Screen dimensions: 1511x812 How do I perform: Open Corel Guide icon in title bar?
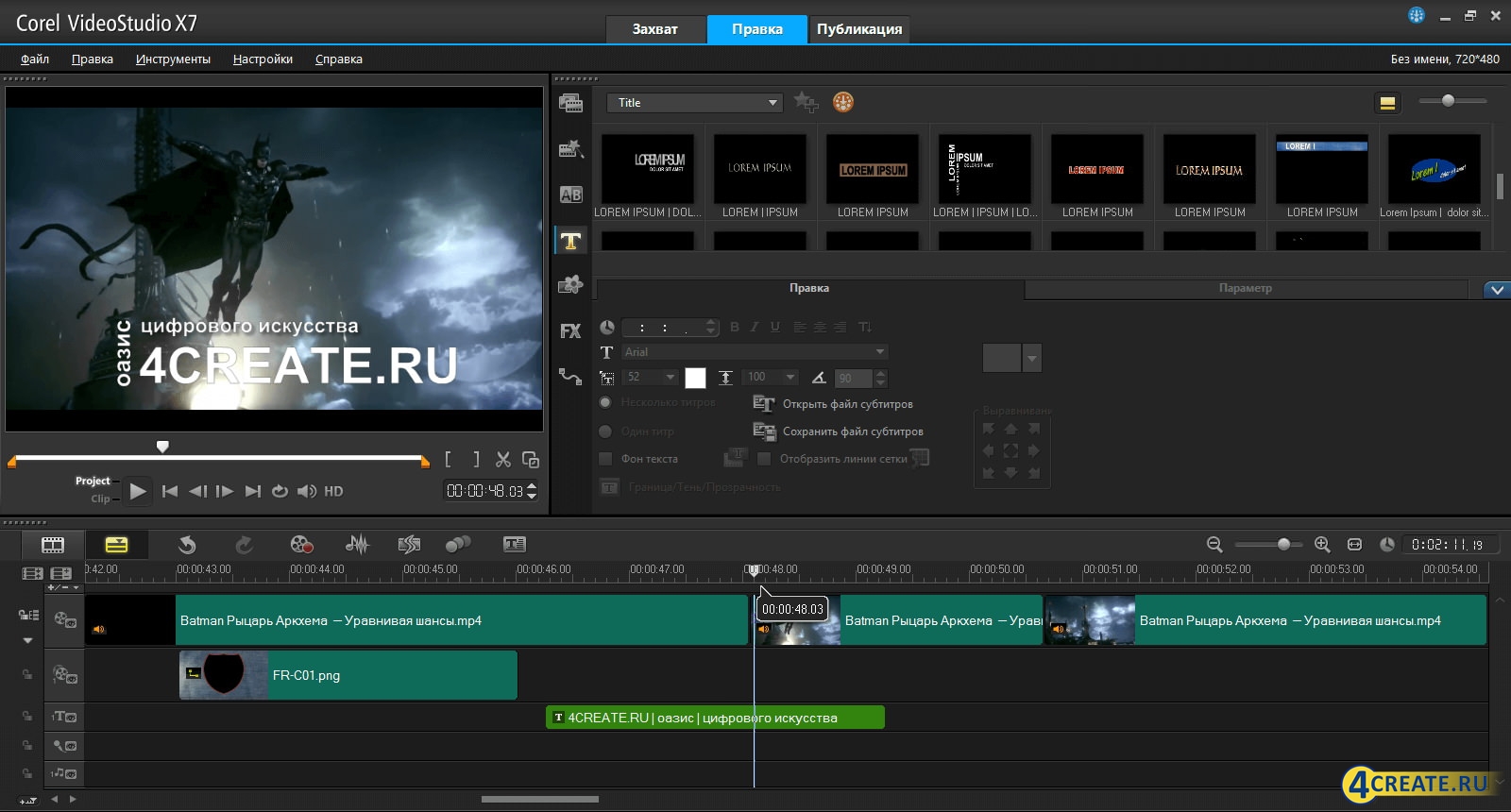[x=1417, y=15]
